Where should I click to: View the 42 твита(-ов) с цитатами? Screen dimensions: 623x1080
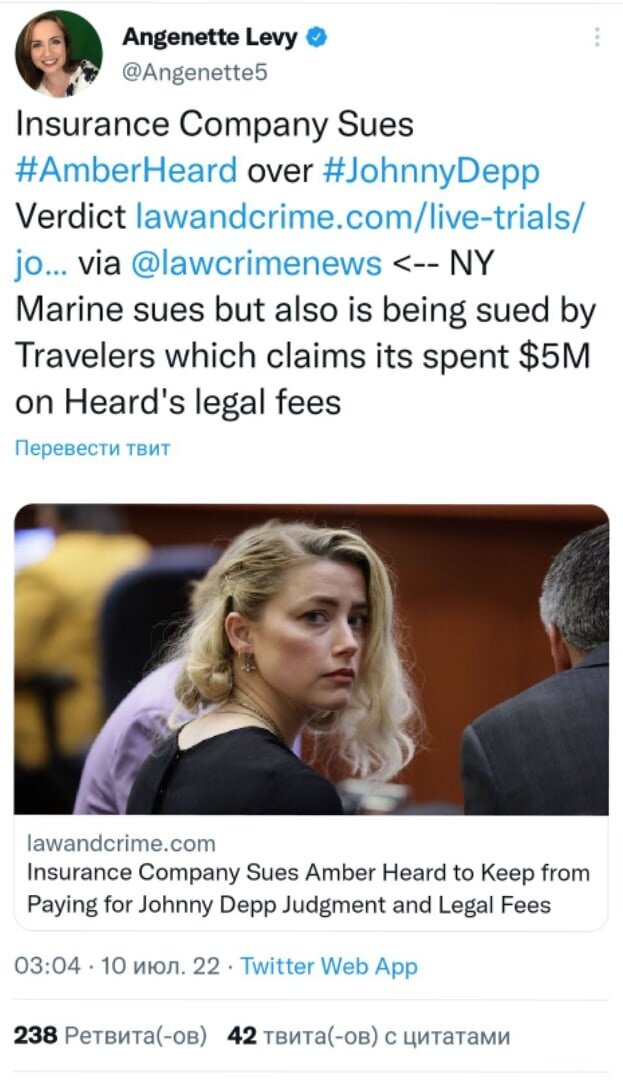coord(368,1036)
